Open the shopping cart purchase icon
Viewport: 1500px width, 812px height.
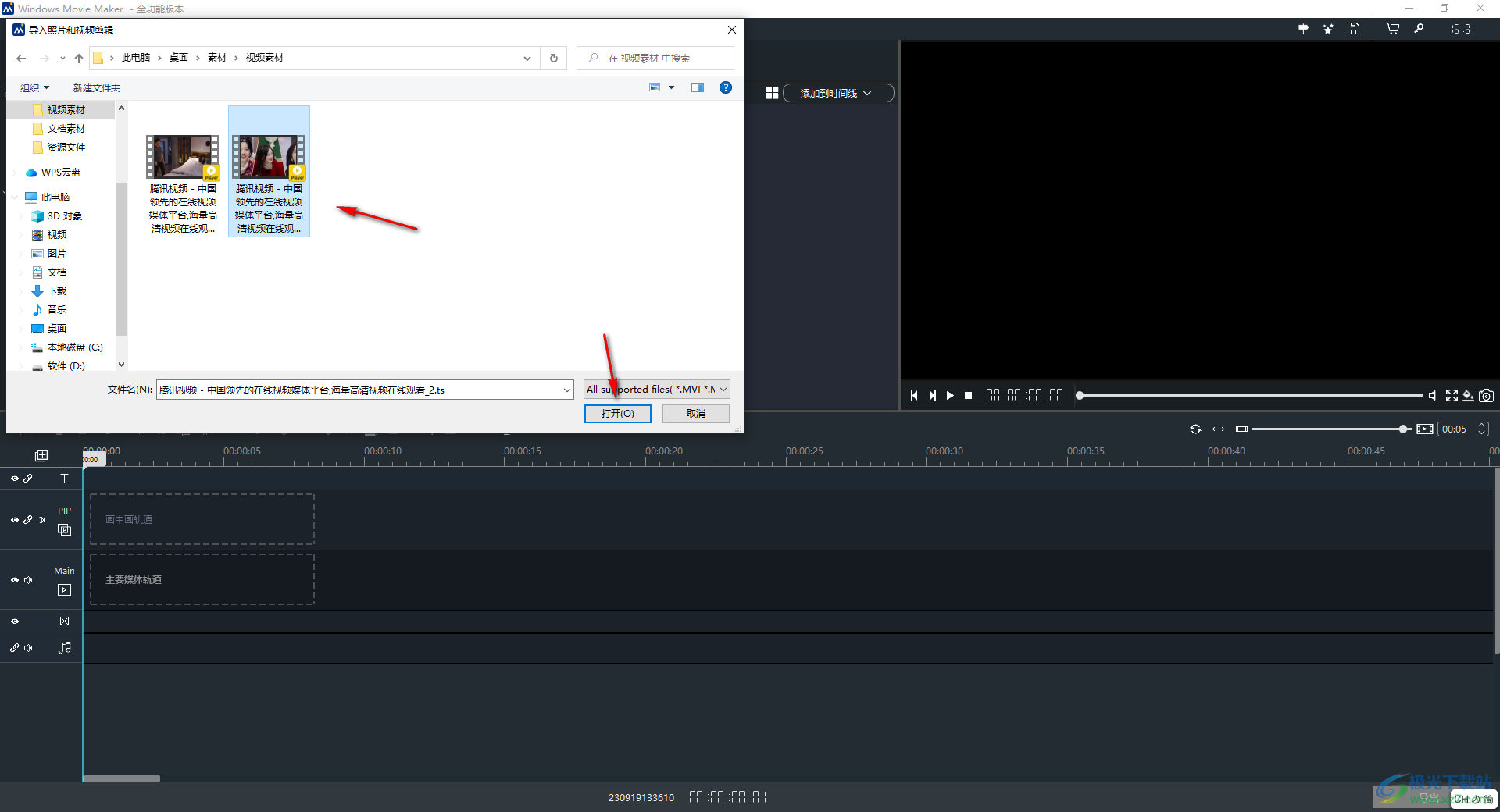[1393, 29]
